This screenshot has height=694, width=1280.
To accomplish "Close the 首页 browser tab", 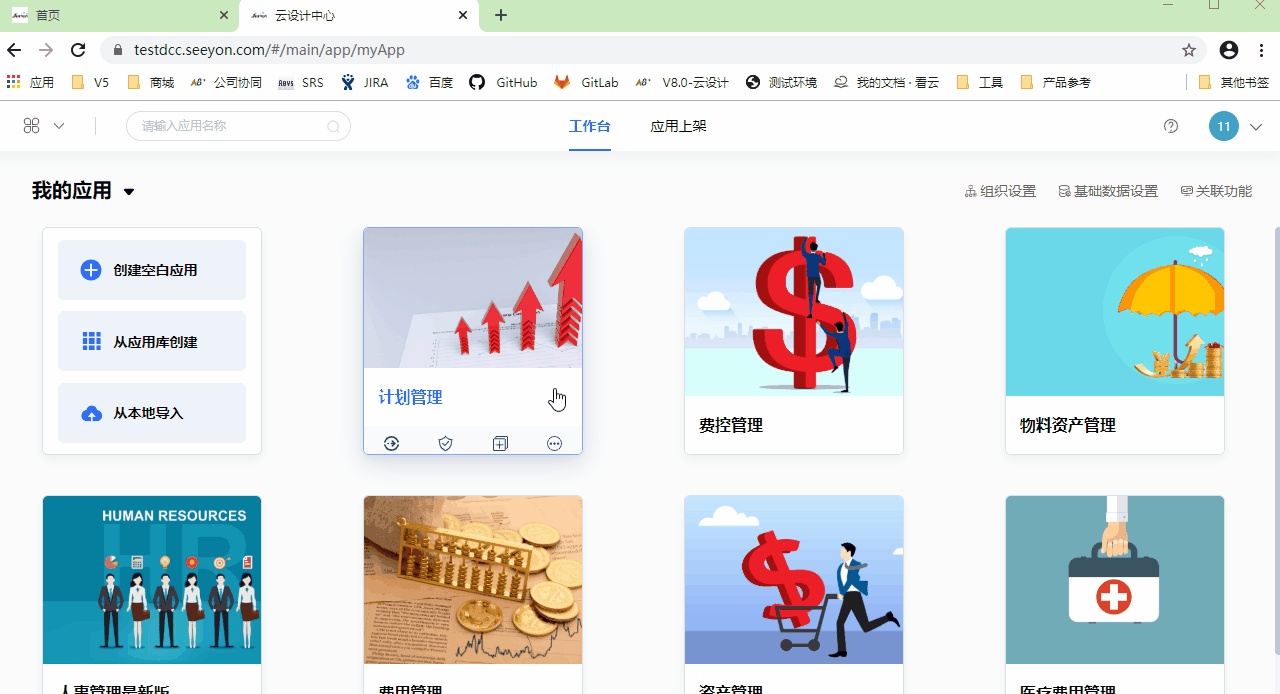I will tap(224, 15).
